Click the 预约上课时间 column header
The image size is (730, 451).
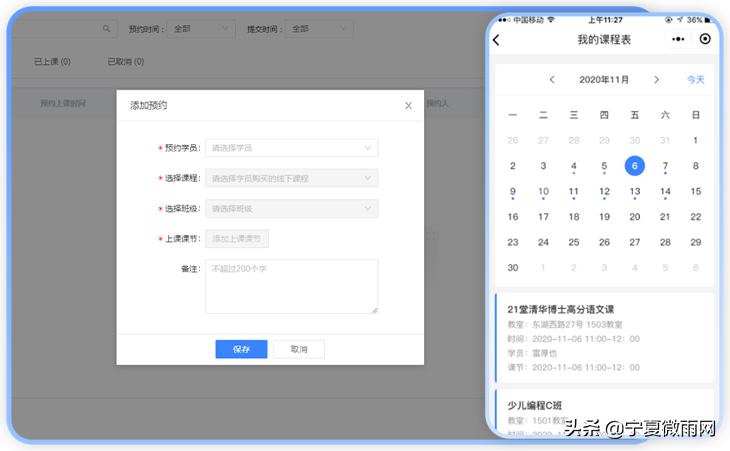pyautogui.click(x=63, y=103)
